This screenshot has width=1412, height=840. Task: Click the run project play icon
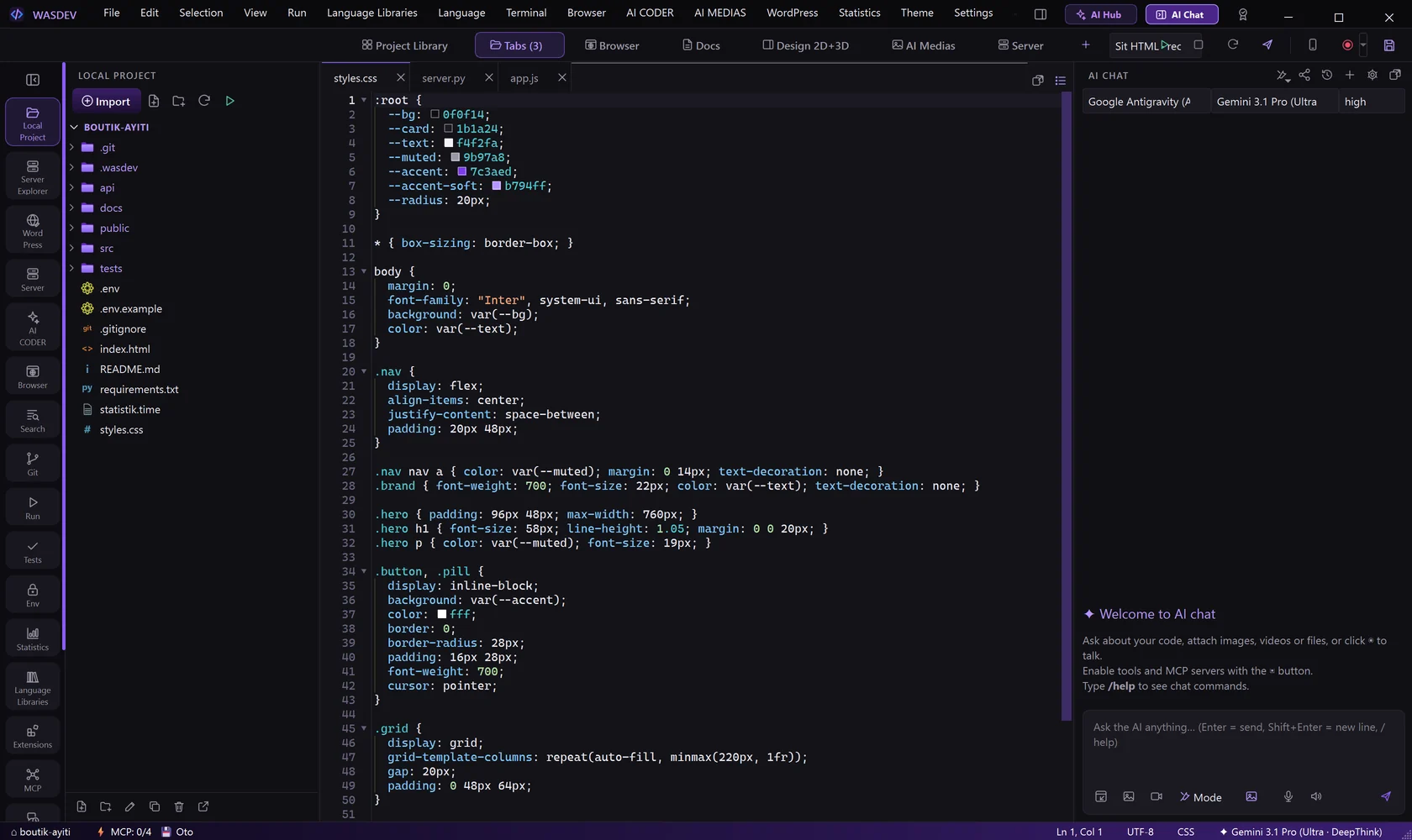click(229, 101)
